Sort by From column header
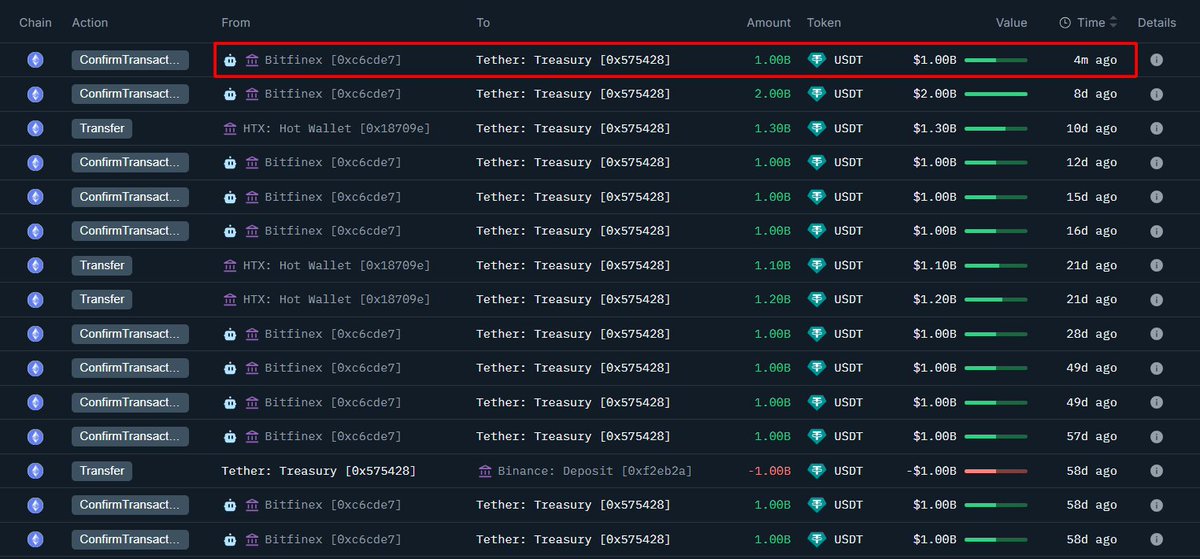This screenshot has height=559, width=1200. [236, 22]
